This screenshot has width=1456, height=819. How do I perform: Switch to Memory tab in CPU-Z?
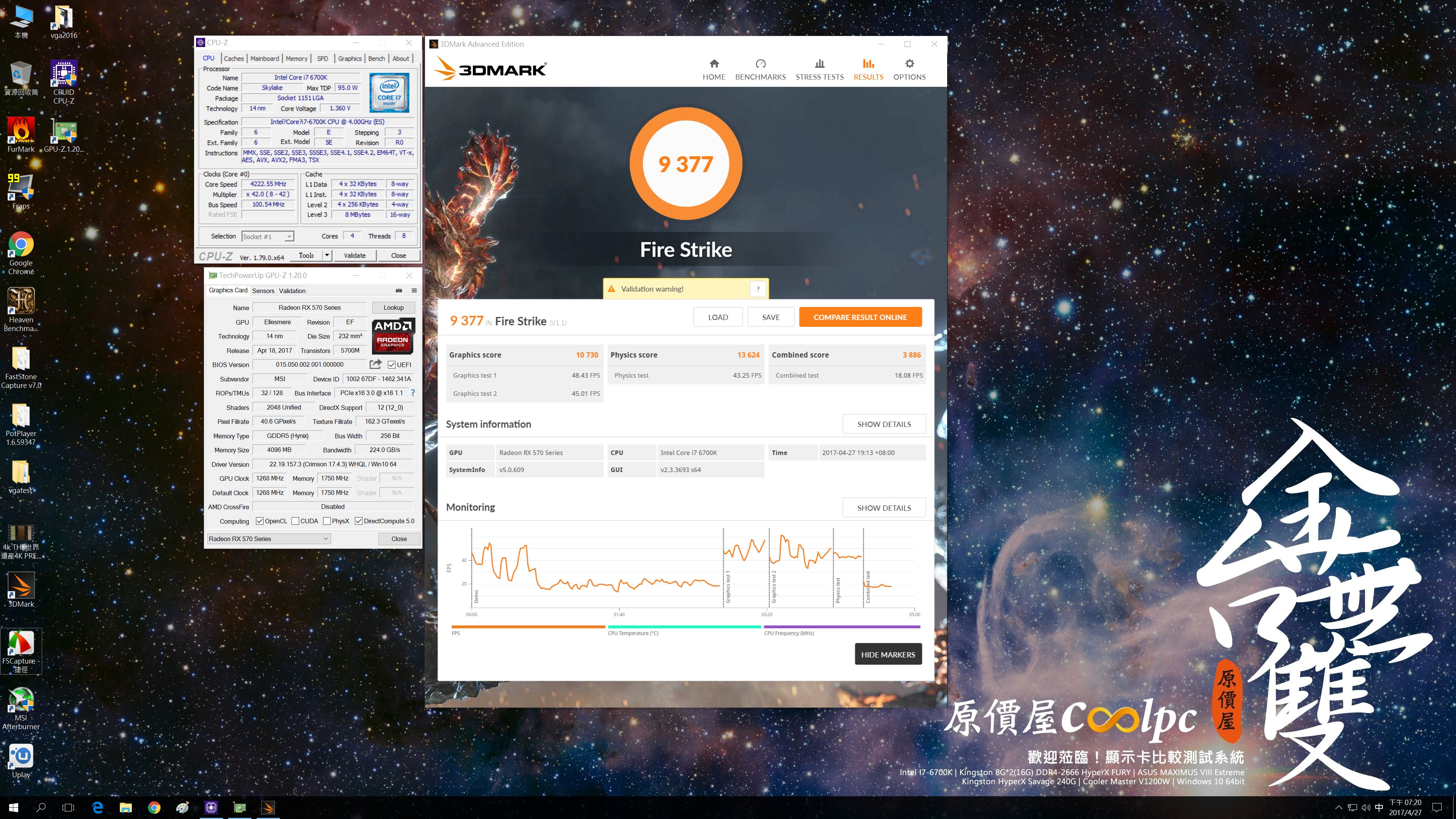click(296, 58)
